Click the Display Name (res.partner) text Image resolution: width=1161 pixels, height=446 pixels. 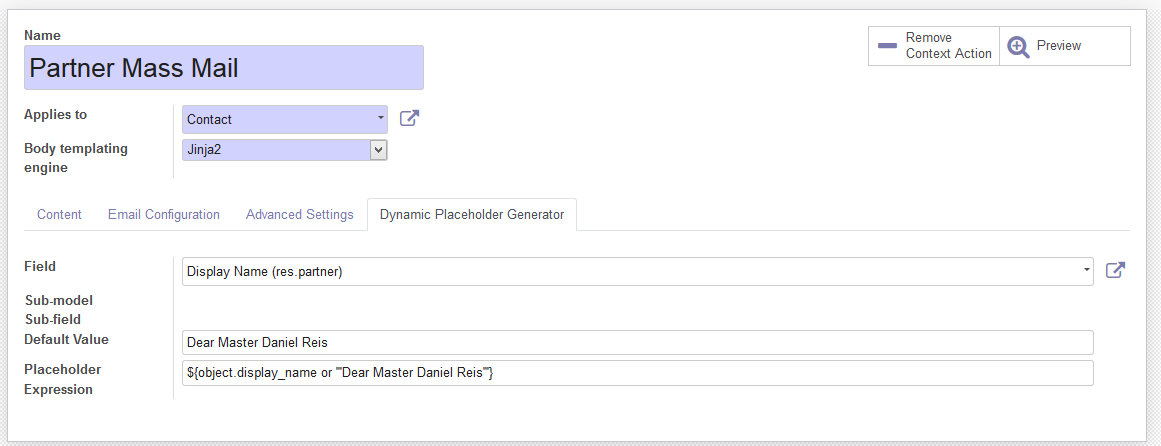coord(265,271)
